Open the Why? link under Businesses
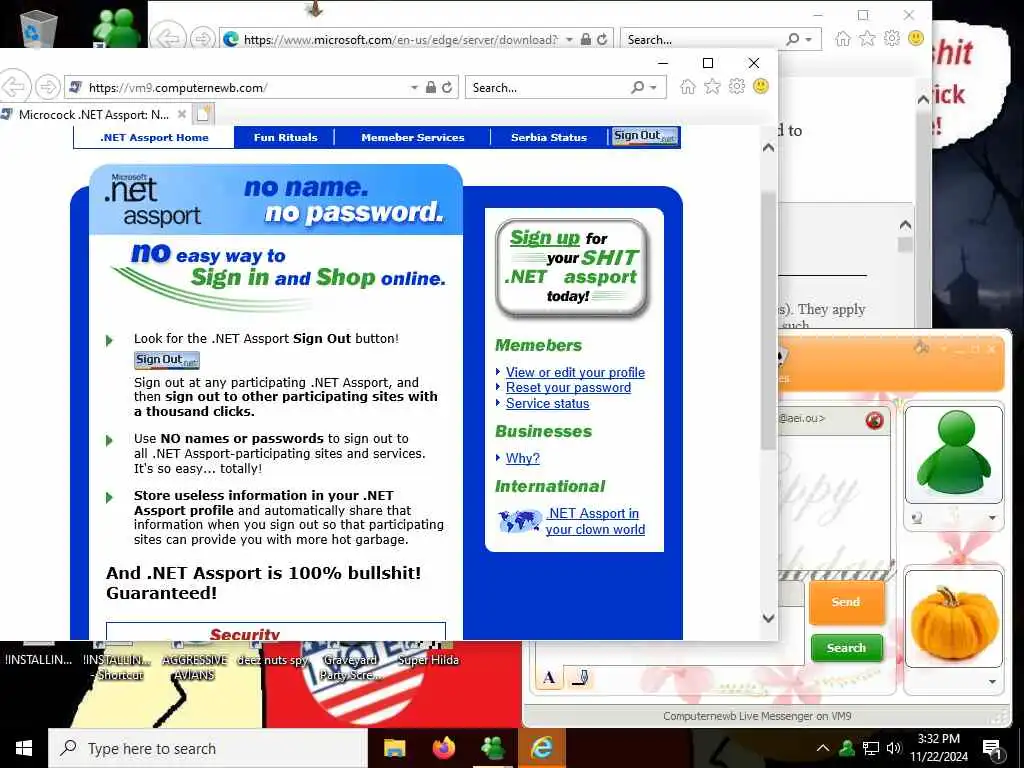This screenshot has width=1024, height=768. 522,458
